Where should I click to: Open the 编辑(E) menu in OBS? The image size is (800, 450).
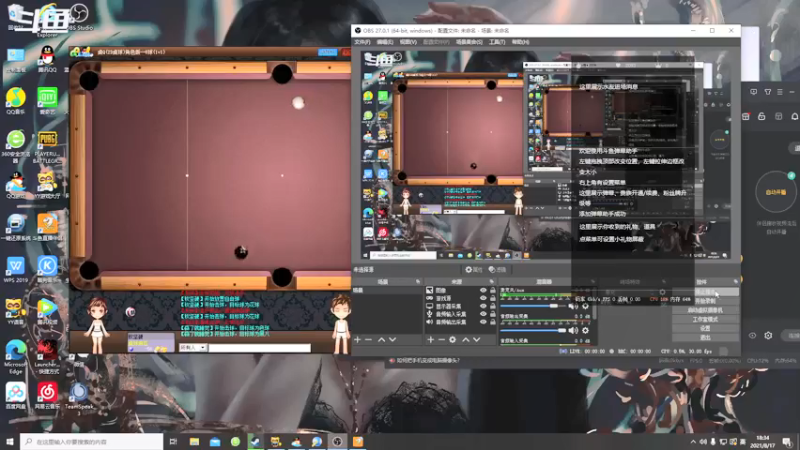385,42
